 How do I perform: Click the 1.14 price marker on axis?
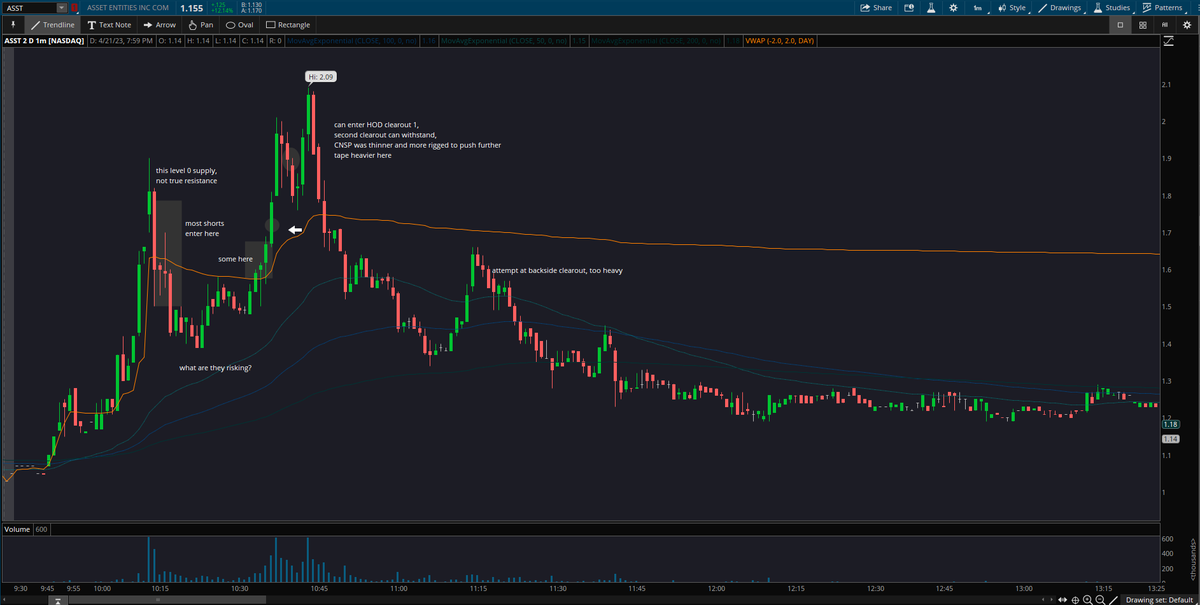(1171, 439)
